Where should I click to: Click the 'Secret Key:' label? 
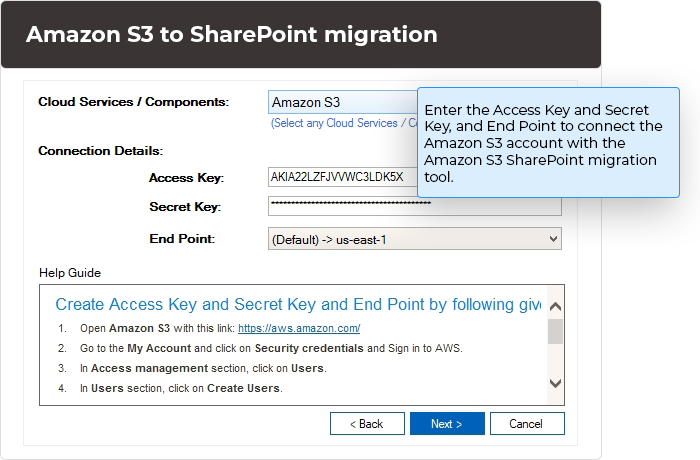pos(185,207)
